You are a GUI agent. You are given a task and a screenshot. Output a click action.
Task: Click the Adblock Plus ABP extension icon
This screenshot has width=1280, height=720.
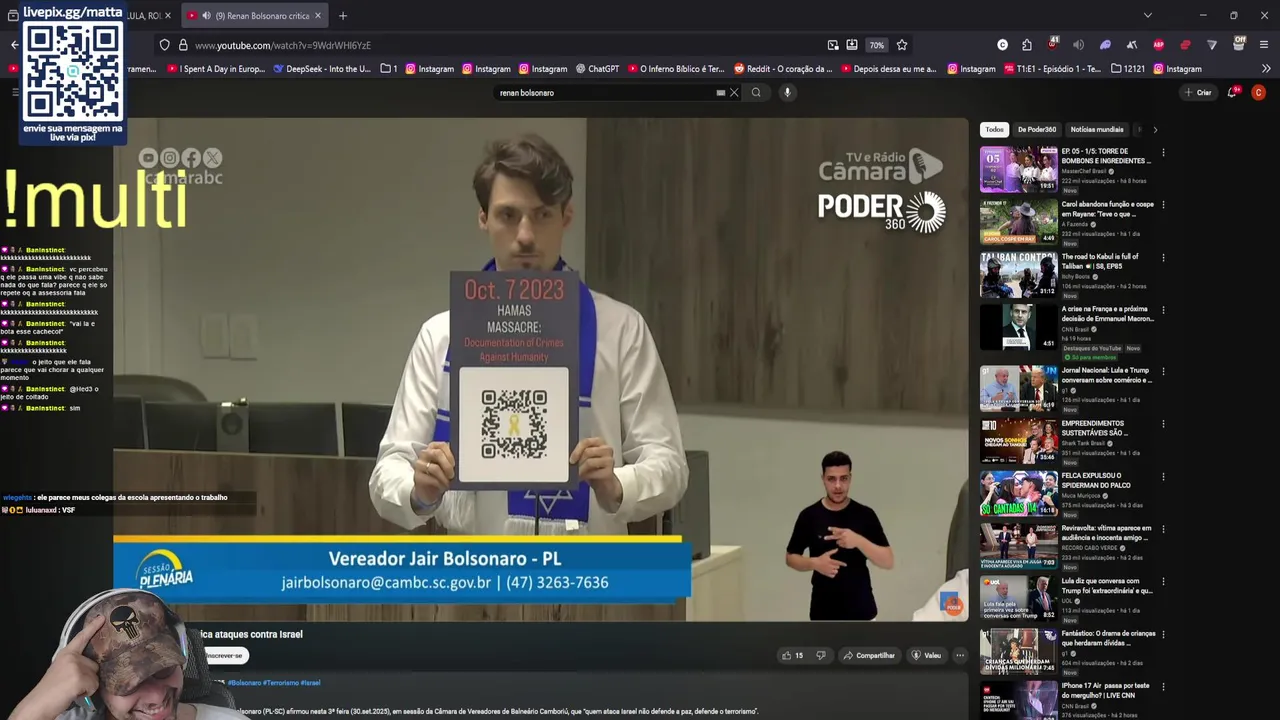click(1158, 45)
